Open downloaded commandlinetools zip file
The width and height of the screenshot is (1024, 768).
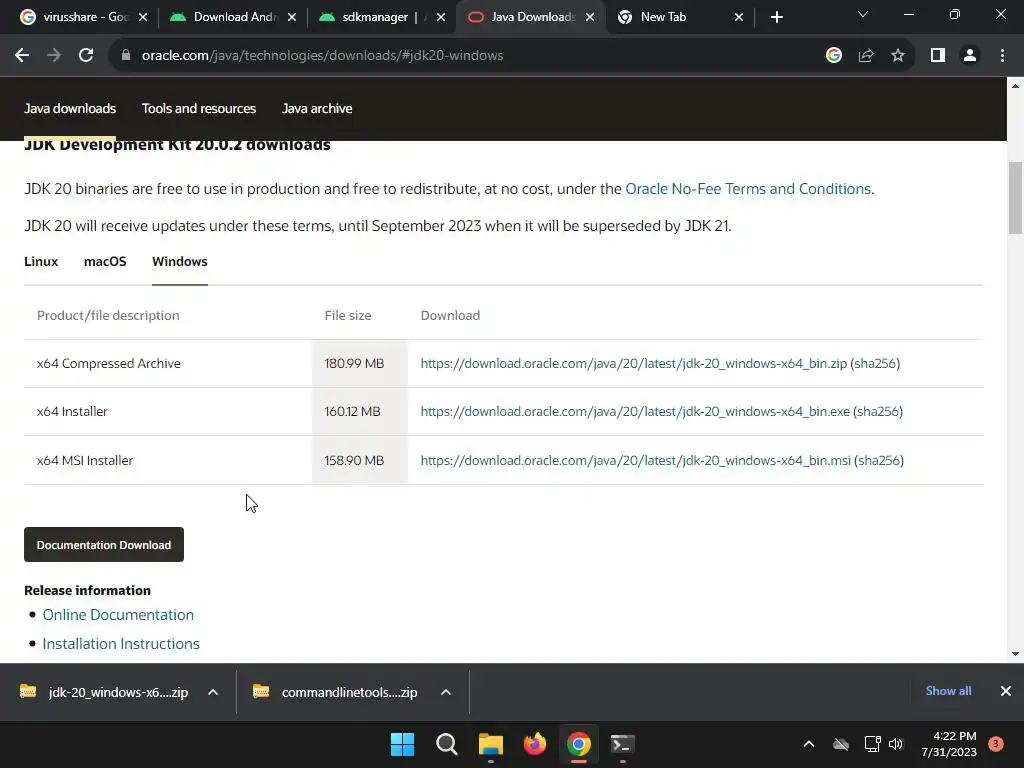coord(336,692)
